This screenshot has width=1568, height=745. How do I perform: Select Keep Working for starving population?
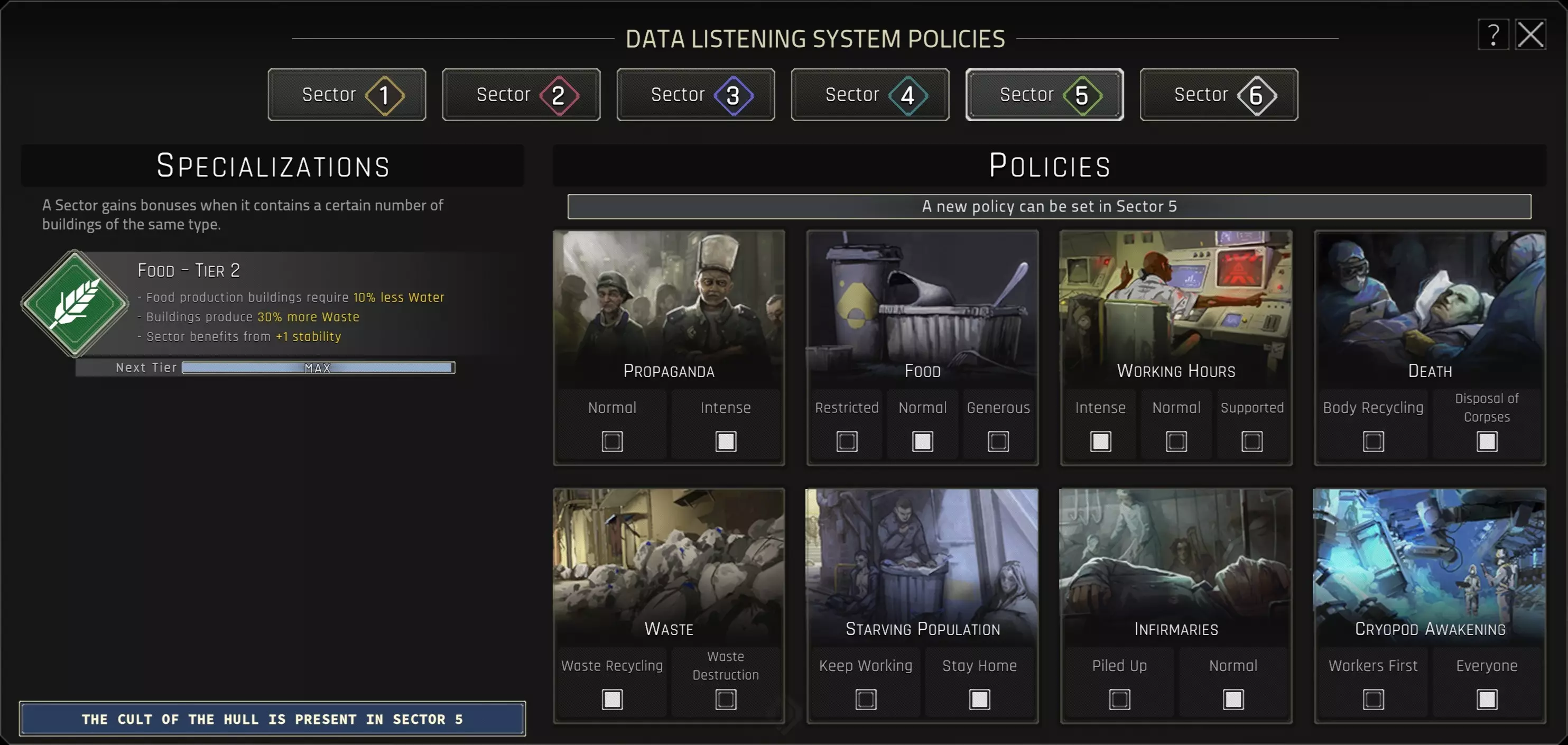point(866,698)
